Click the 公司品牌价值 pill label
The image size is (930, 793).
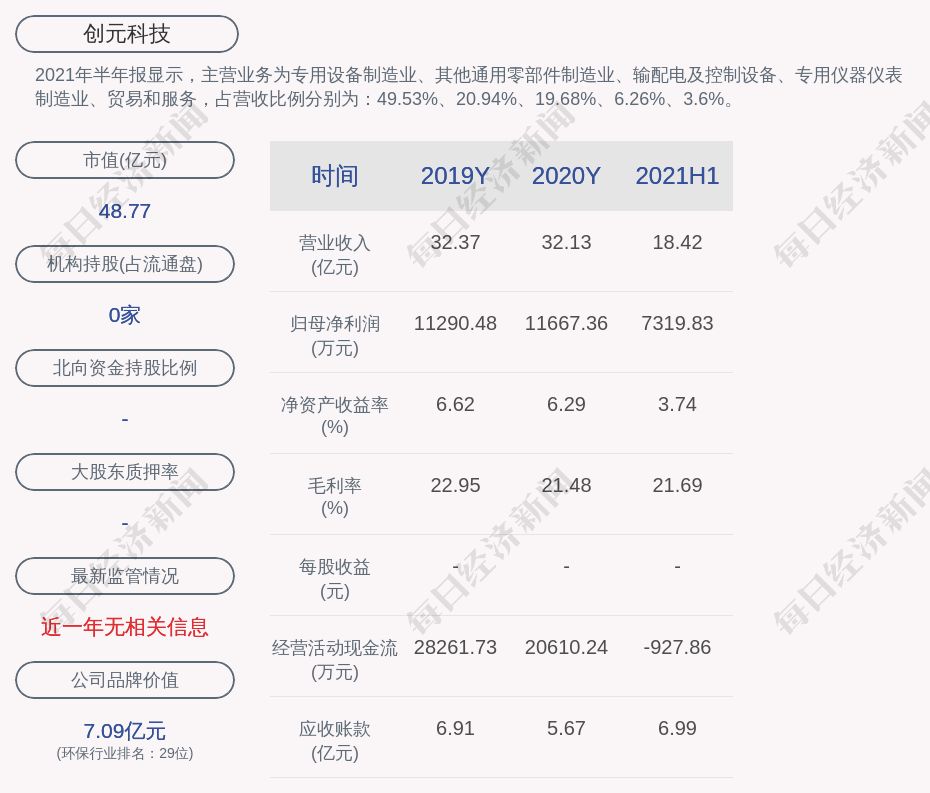(x=125, y=680)
